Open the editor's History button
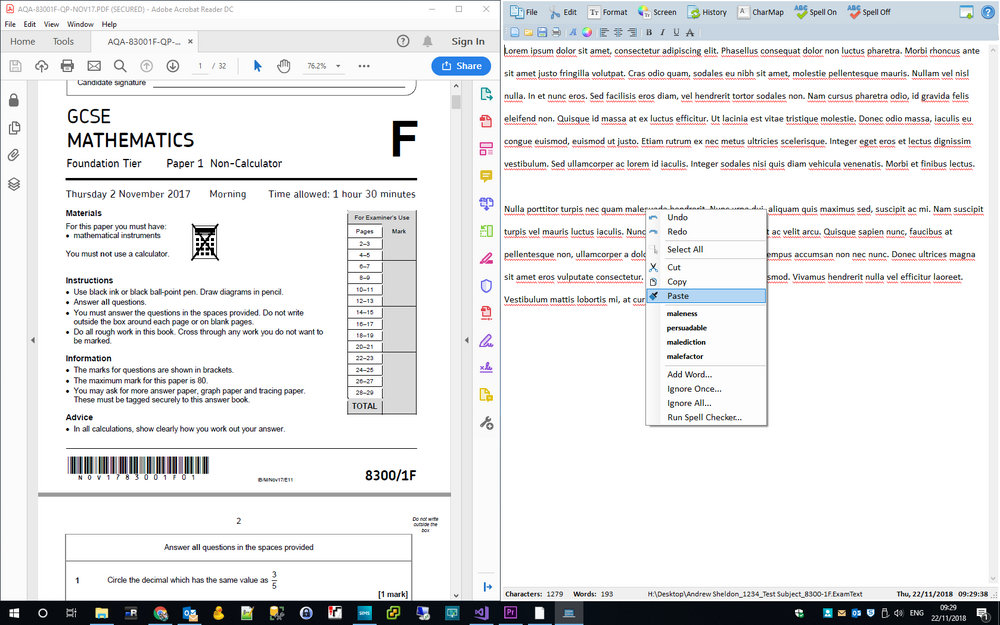1000x625 pixels. point(707,11)
